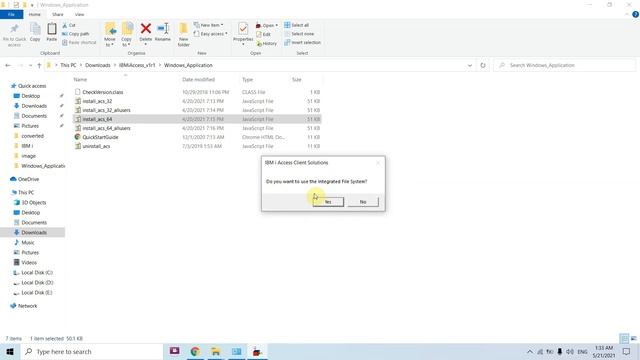The height and width of the screenshot is (360, 640).
Task: Click No in the IBM i Access dialog
Action: click(x=363, y=202)
